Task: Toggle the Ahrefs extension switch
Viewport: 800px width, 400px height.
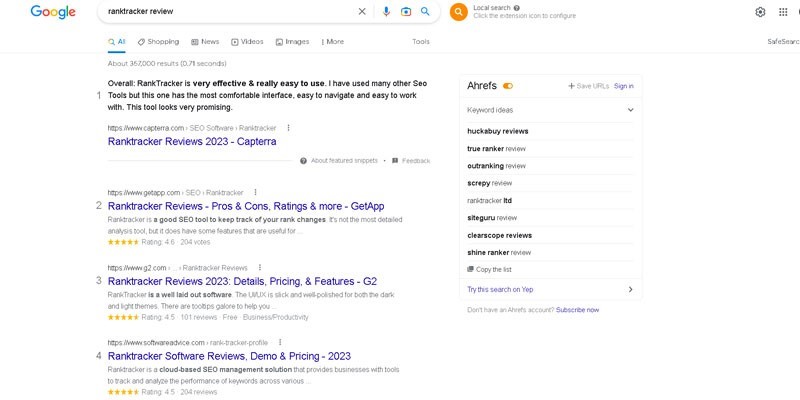Action: point(508,86)
